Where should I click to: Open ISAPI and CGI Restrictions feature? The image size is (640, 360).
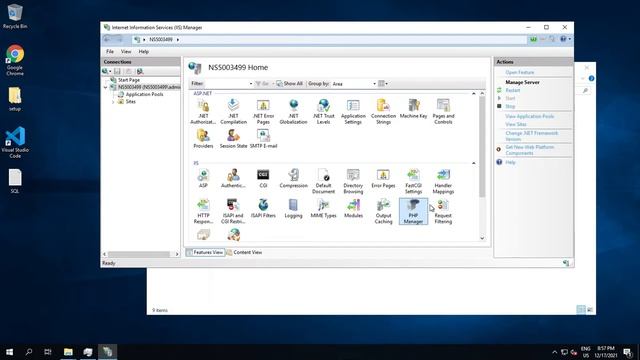tap(233, 211)
